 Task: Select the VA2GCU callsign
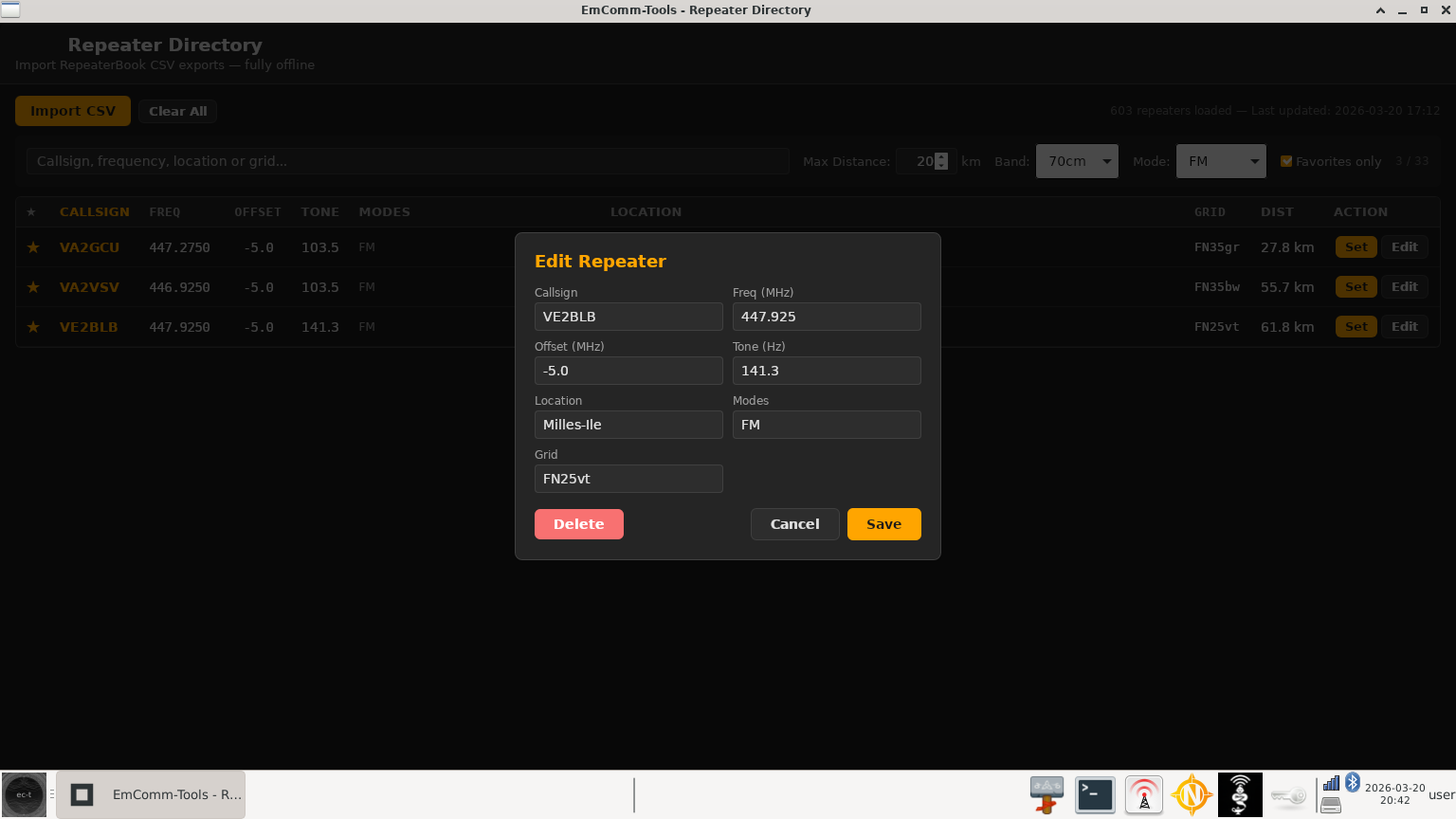click(x=89, y=247)
